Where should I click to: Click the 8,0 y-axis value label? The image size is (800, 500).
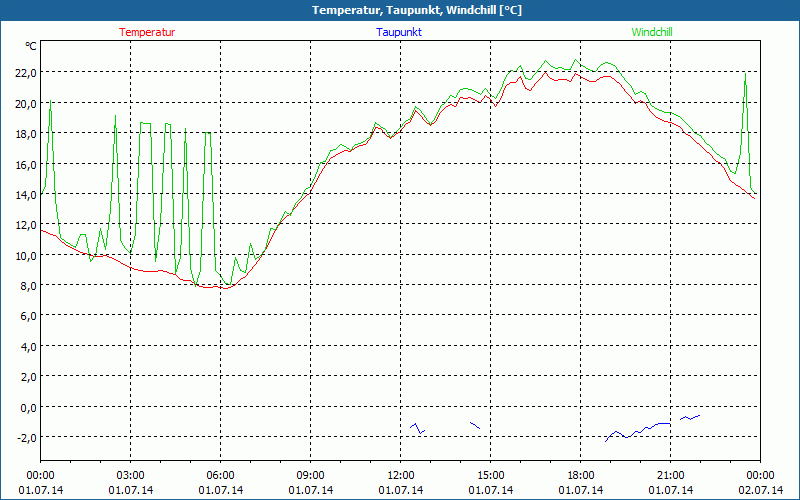(29, 286)
